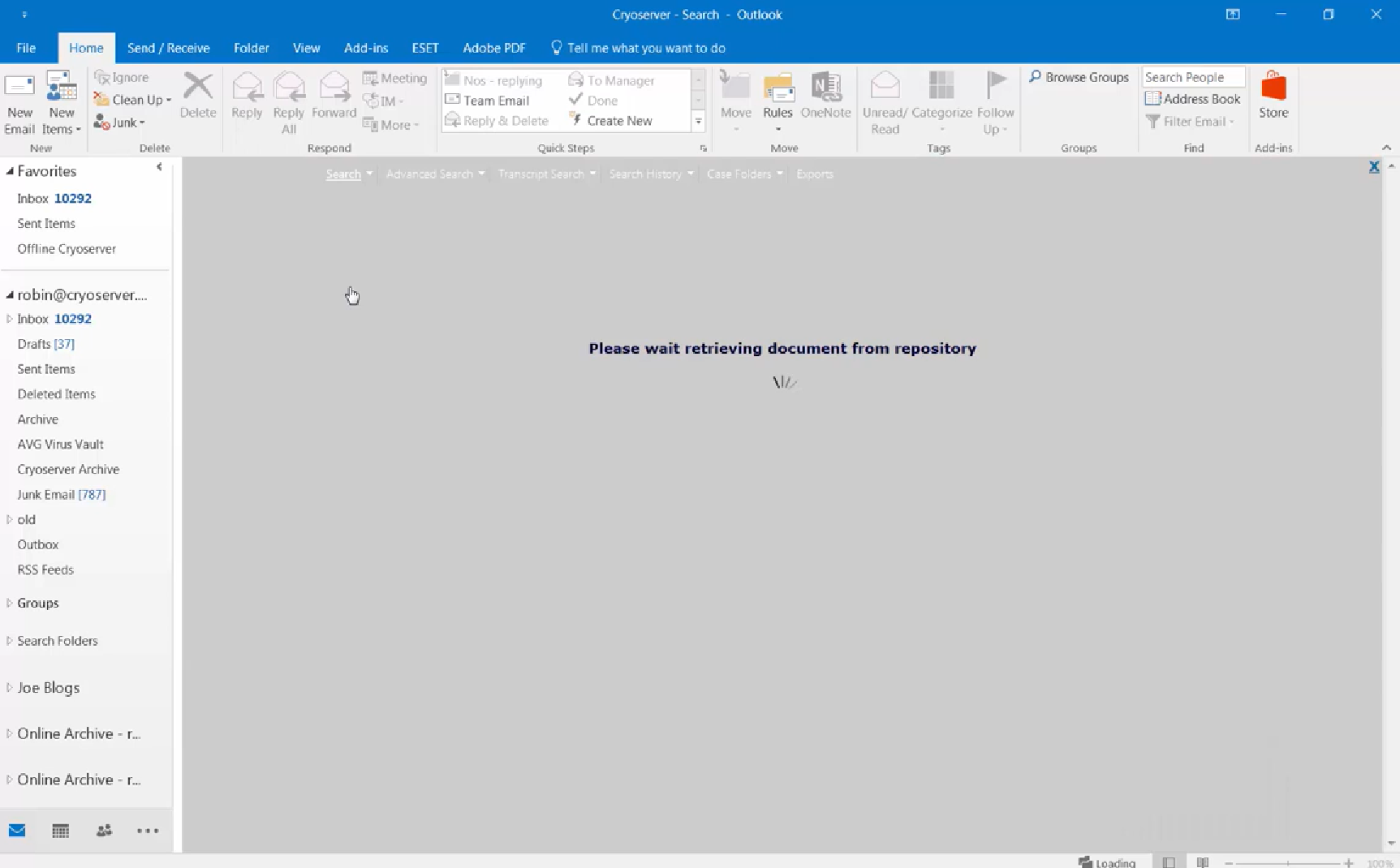Open Quick Steps dialog launcher
Screen dimensions: 1400x868
[704, 148]
